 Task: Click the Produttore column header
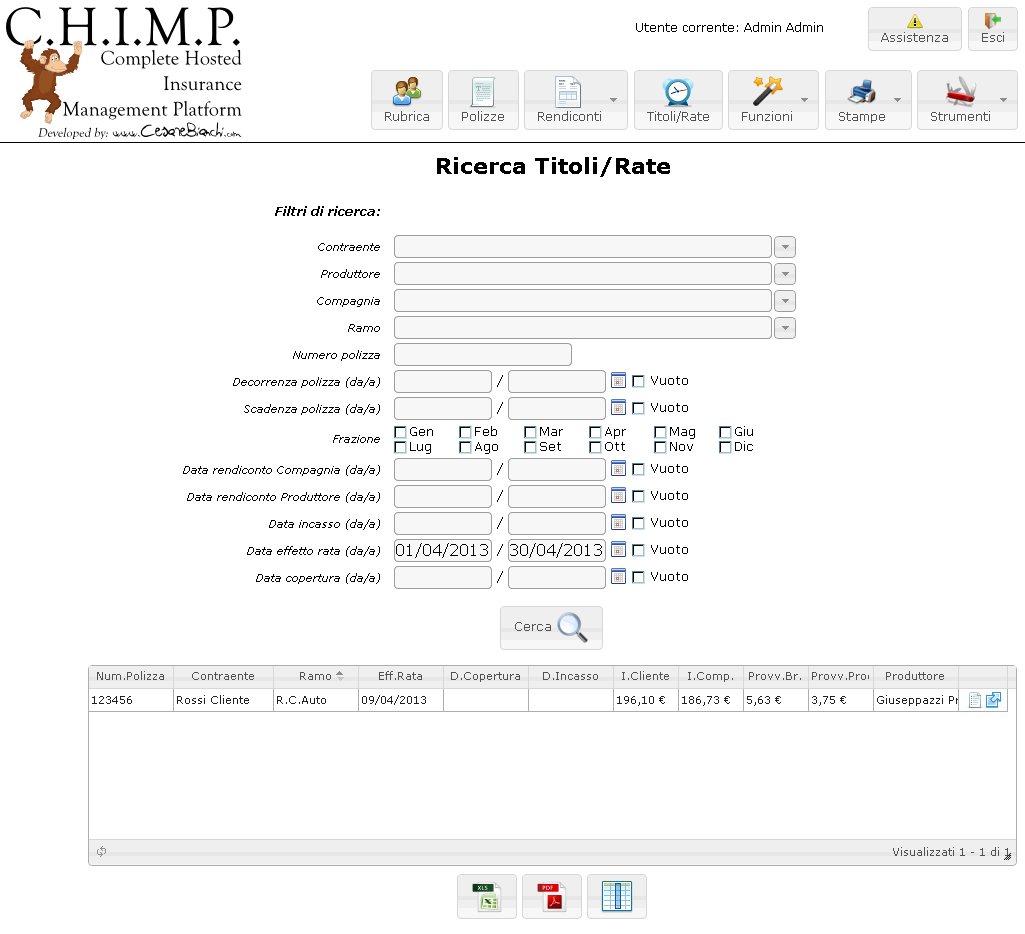pos(915,676)
